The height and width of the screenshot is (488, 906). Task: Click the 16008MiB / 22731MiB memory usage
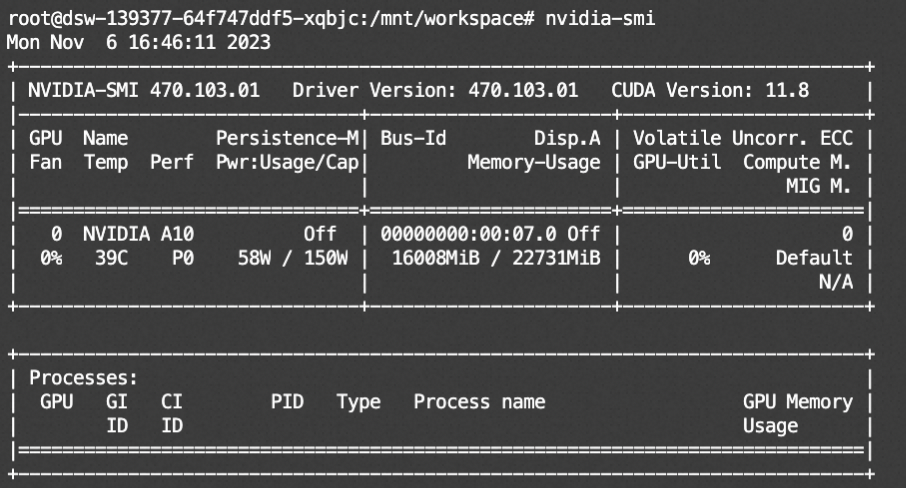pyautogui.click(x=491, y=257)
